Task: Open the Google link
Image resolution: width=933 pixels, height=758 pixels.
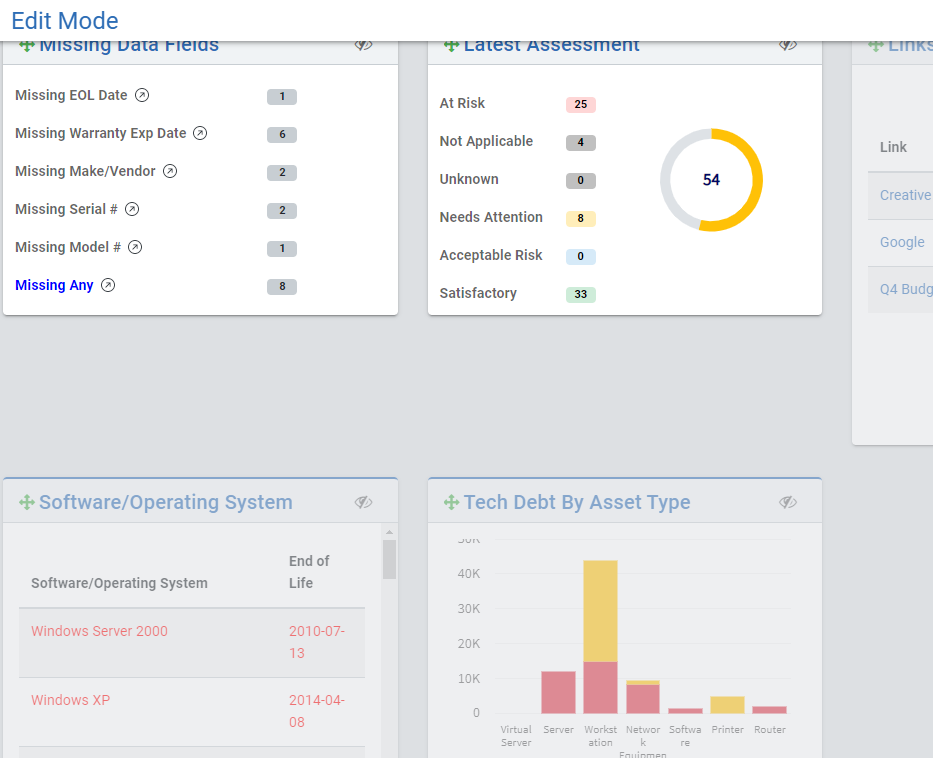Action: (x=902, y=242)
